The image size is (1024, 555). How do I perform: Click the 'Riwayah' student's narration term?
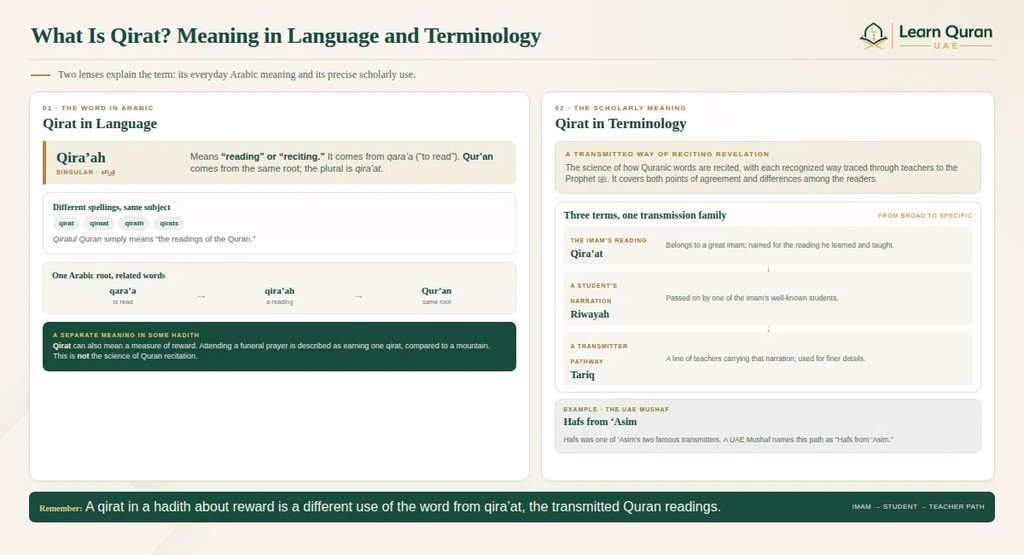click(590, 314)
